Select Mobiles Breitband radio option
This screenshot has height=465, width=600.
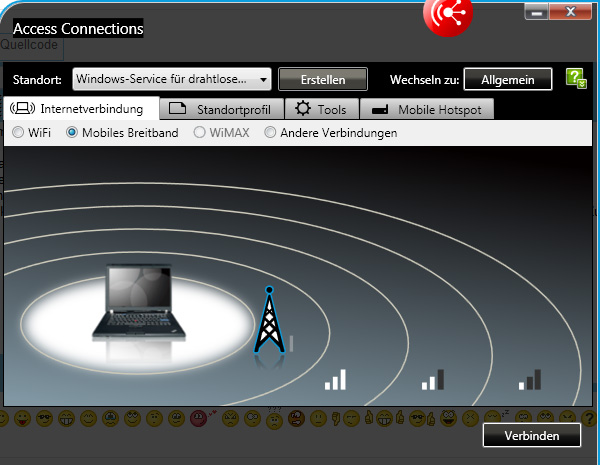[x=72, y=132]
